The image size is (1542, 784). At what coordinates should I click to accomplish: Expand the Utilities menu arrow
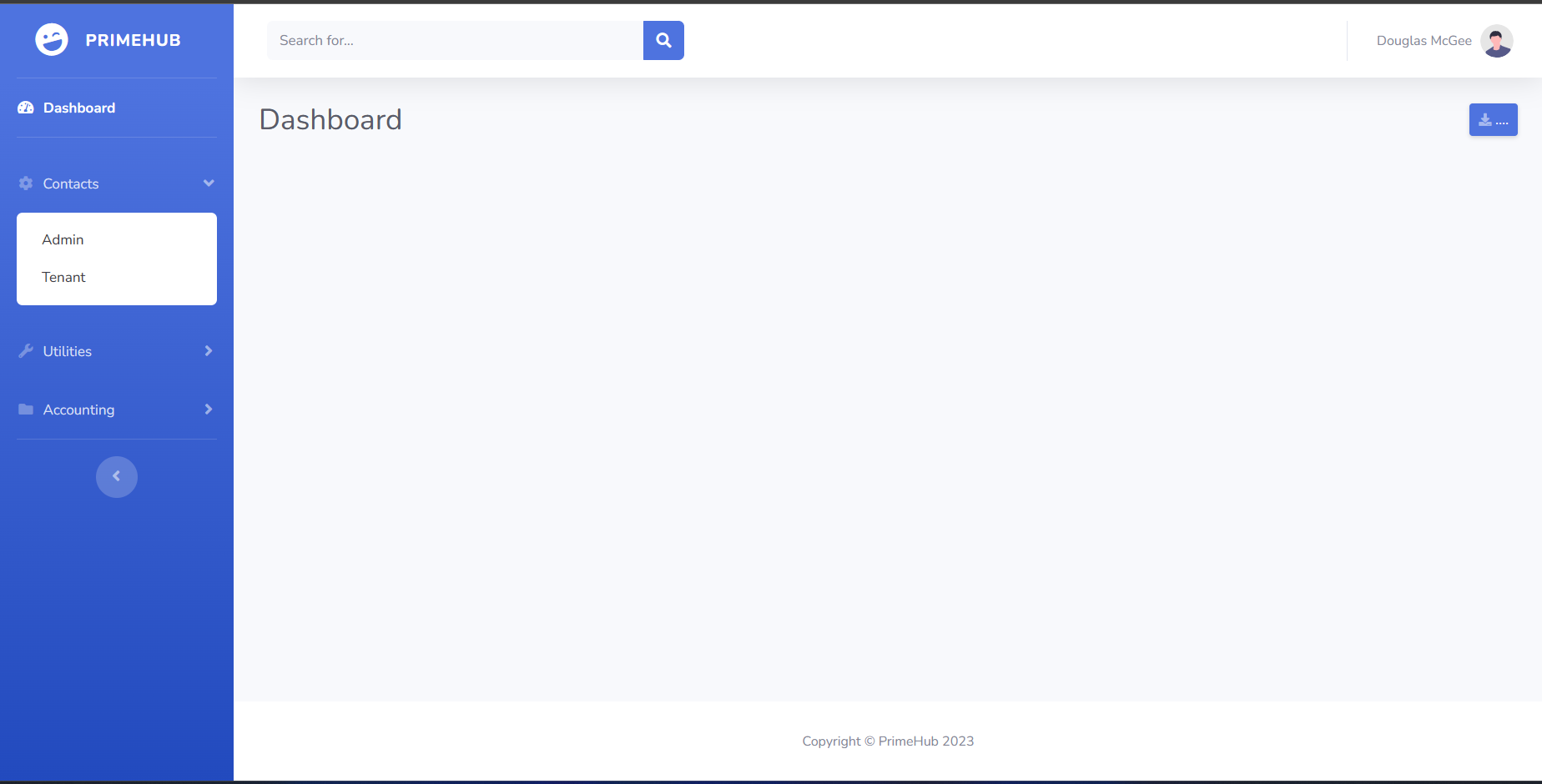[209, 351]
